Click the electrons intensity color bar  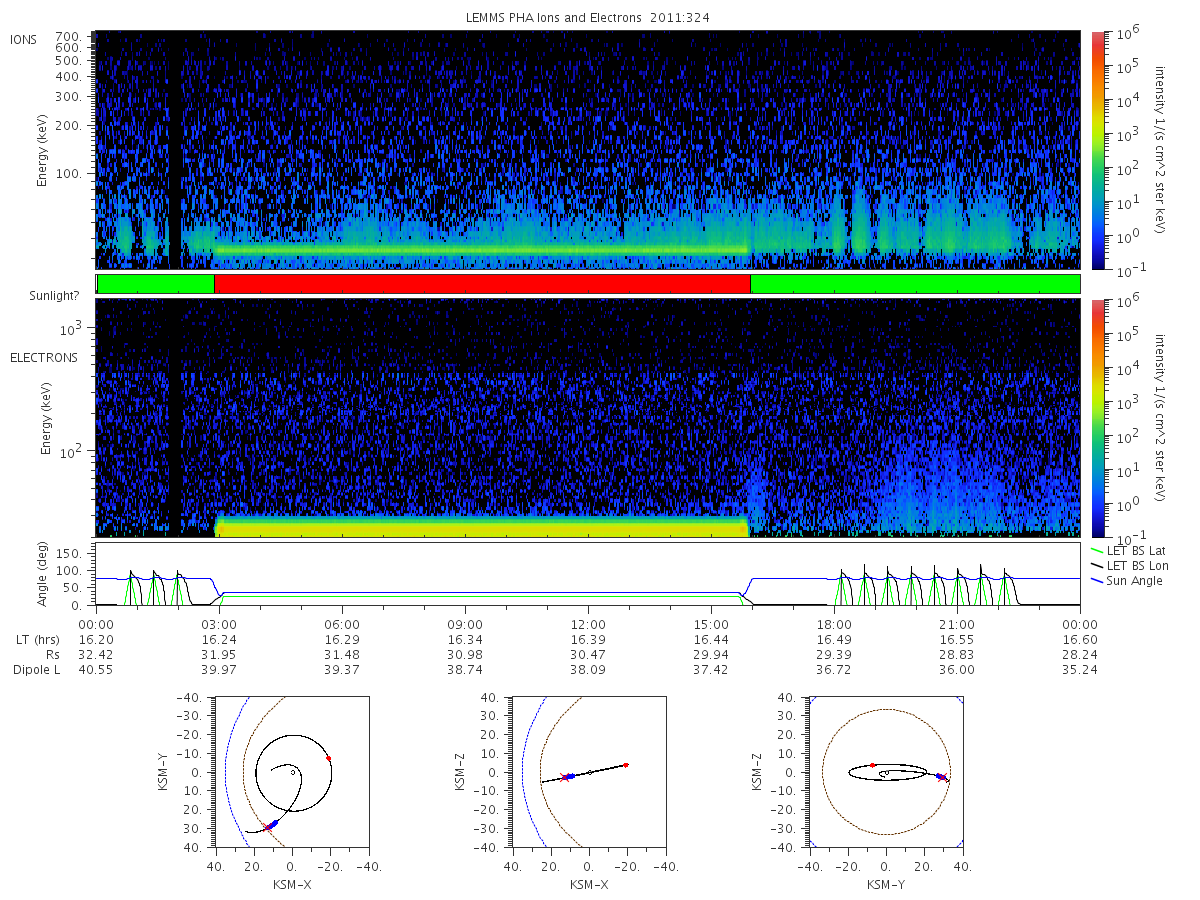click(1097, 417)
